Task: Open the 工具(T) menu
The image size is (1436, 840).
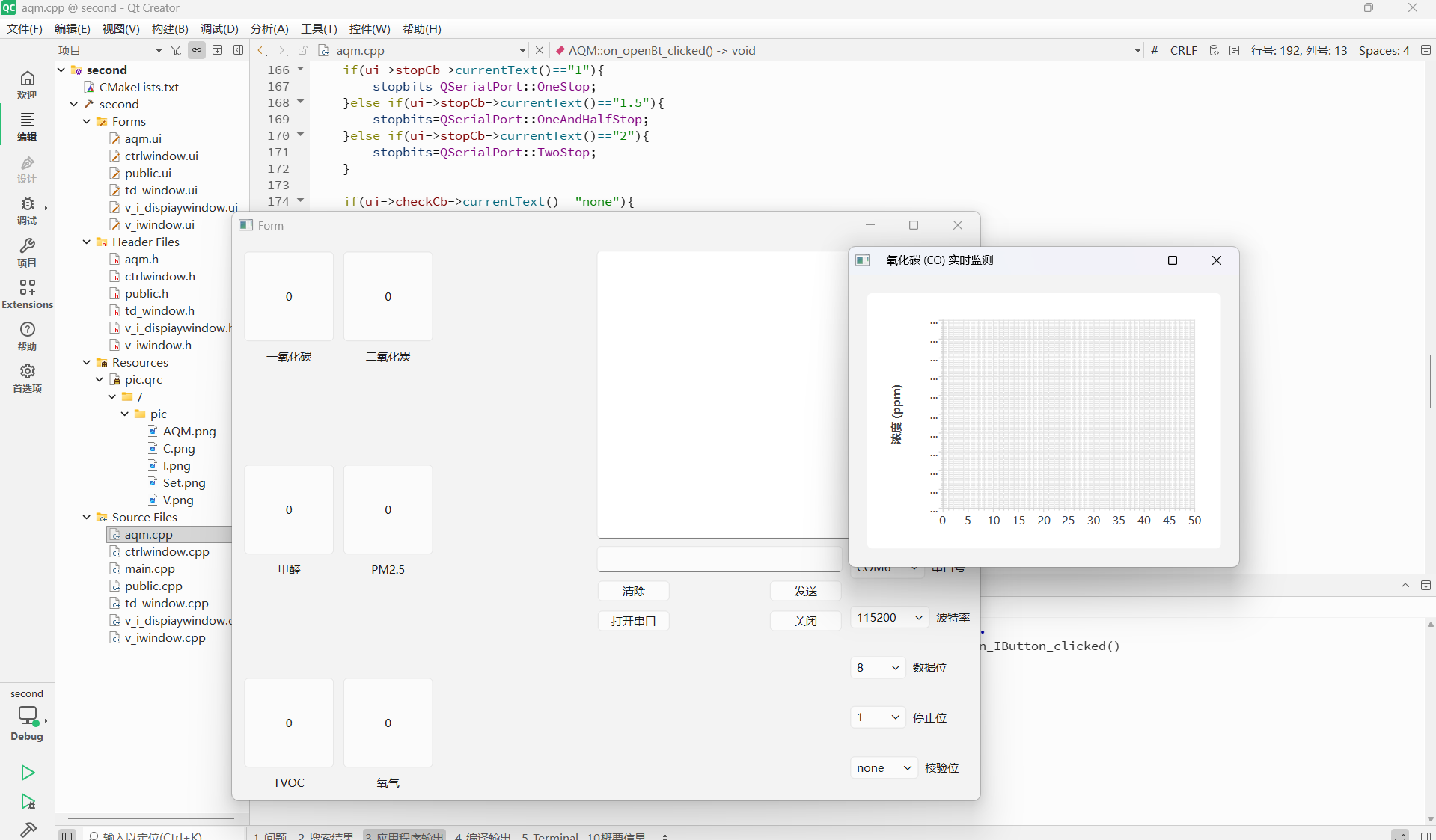Action: [x=319, y=28]
